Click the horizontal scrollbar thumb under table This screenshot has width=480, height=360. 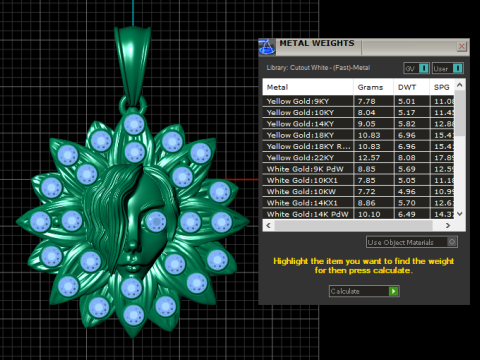pyautogui.click(x=353, y=225)
